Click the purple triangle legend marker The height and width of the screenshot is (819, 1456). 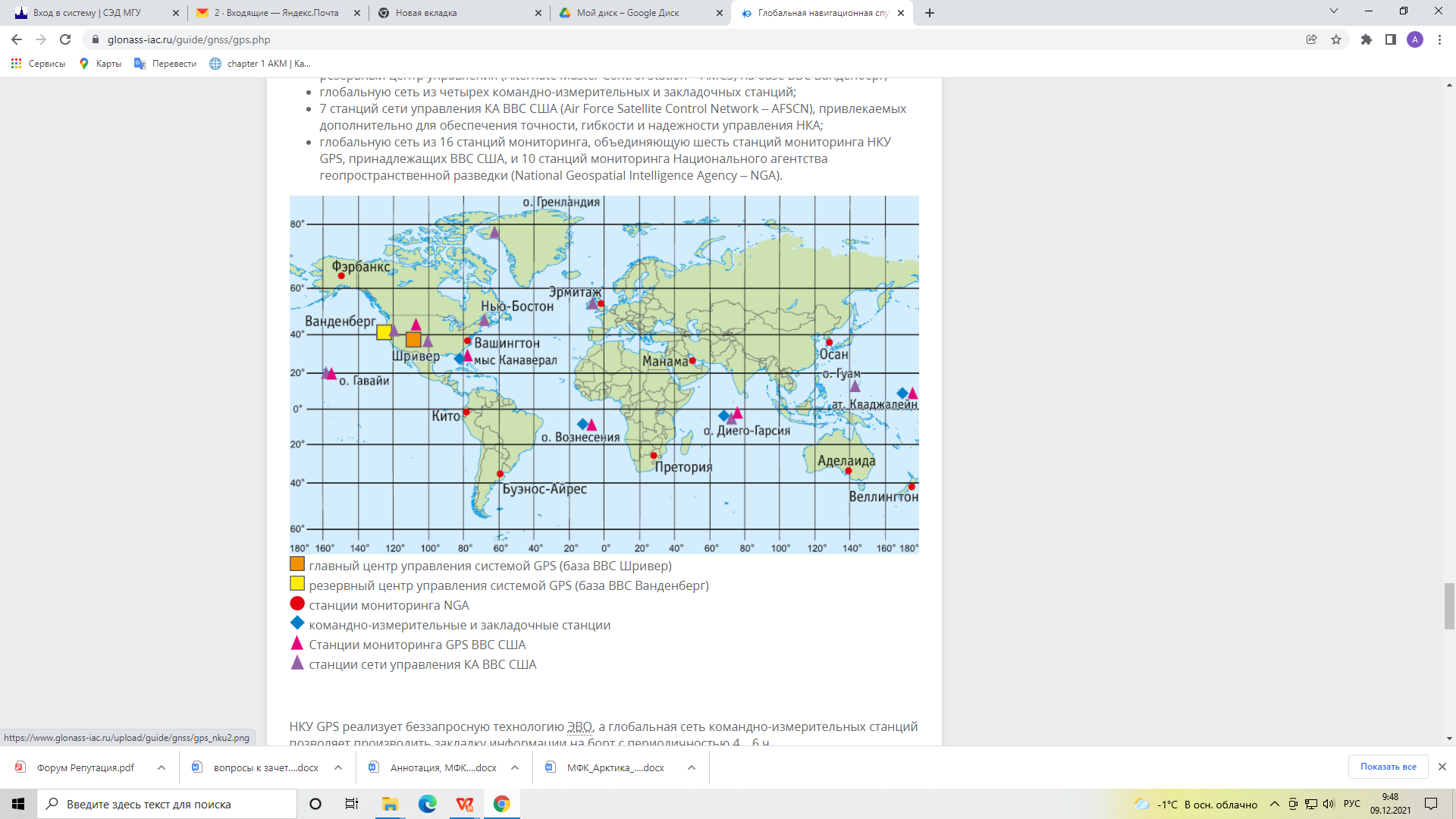pos(297,663)
